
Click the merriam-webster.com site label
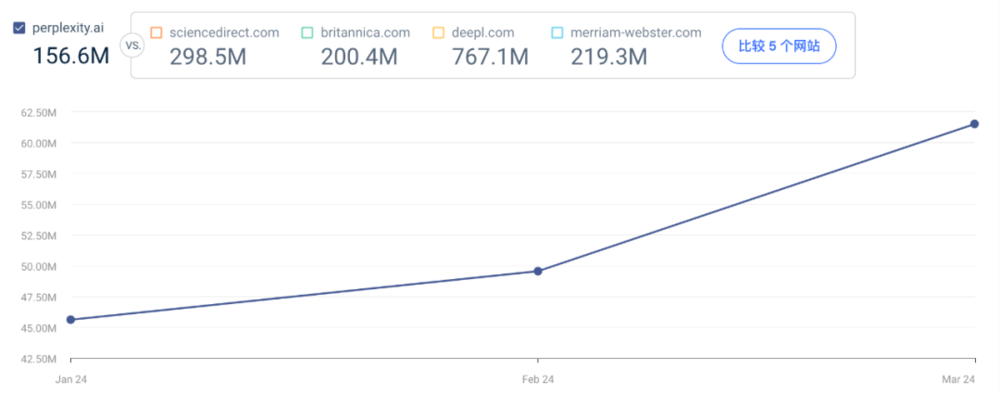pyautogui.click(x=636, y=33)
